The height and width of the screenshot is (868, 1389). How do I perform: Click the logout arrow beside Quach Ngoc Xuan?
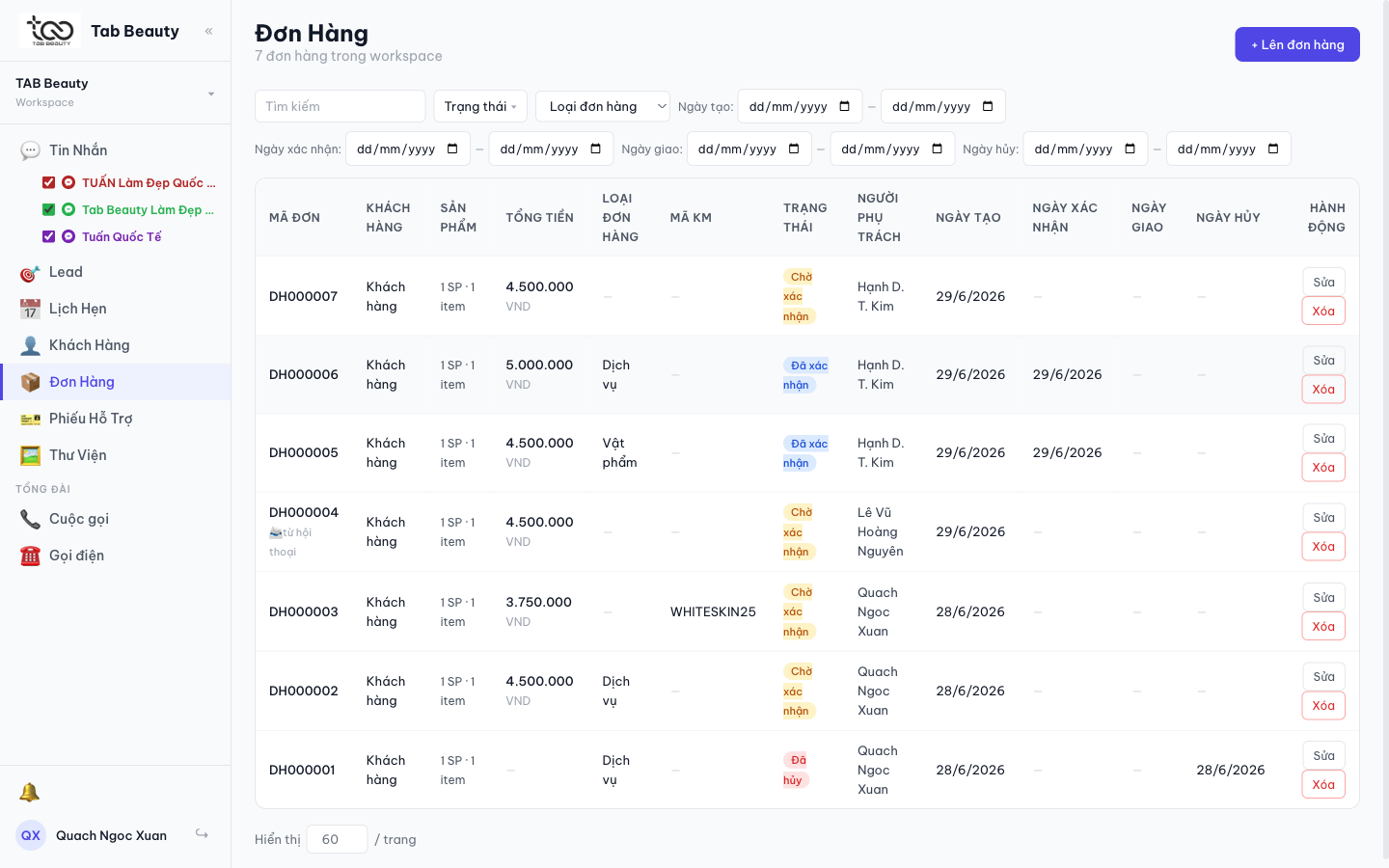tap(202, 834)
